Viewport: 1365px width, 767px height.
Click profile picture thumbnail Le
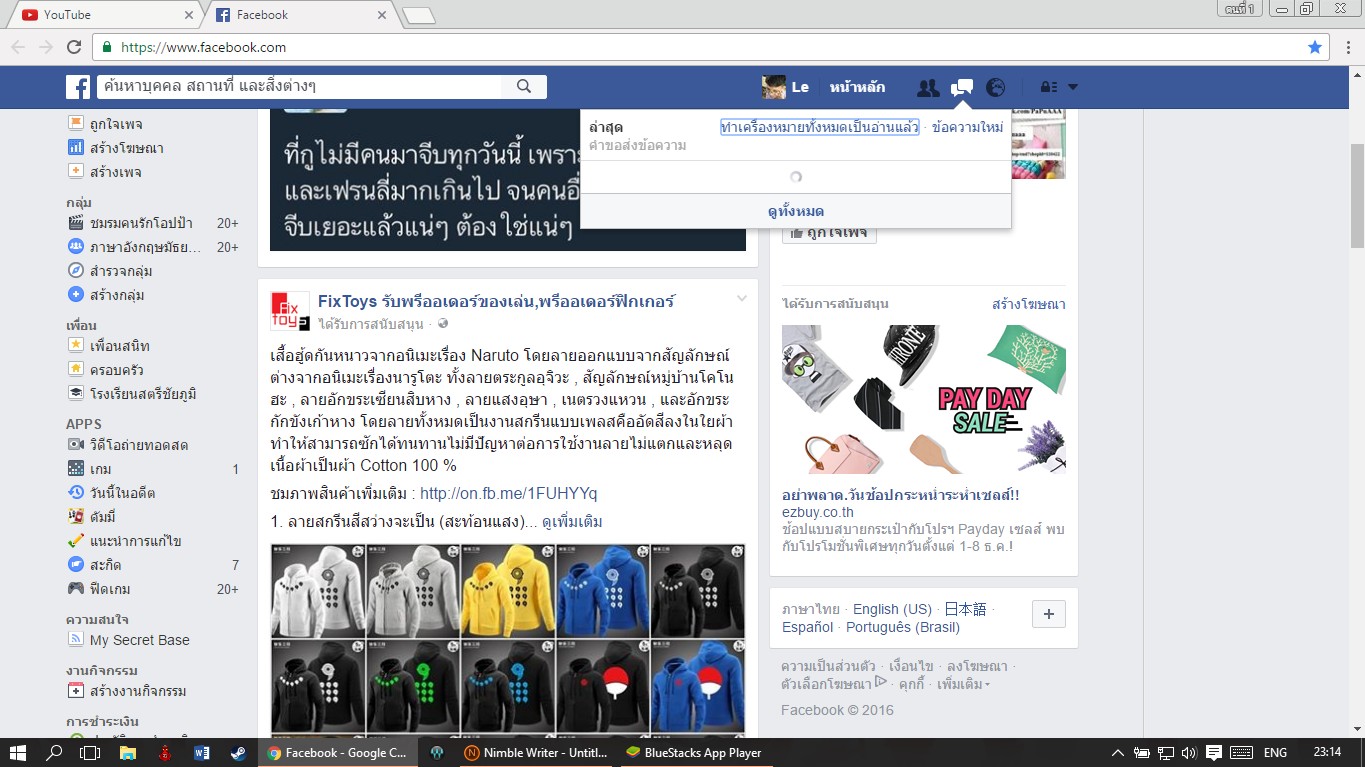point(773,87)
